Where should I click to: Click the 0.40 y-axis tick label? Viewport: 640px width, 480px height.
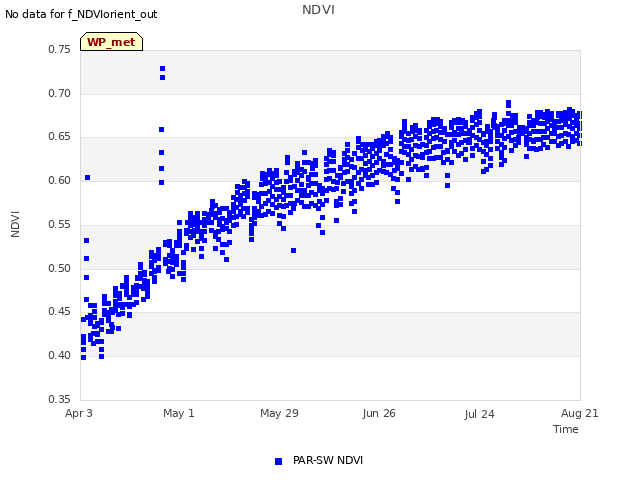tap(60, 356)
